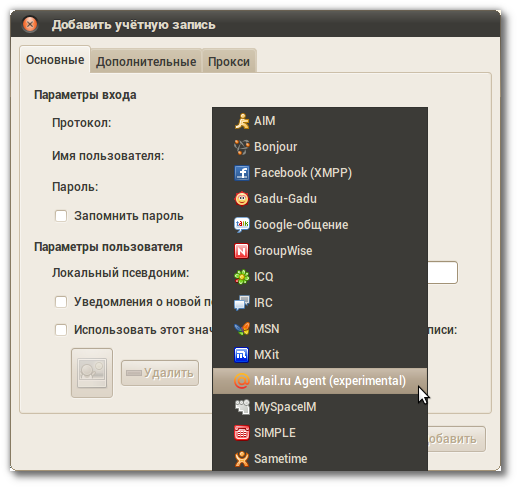Pick Google-общение protocol

coord(320,225)
